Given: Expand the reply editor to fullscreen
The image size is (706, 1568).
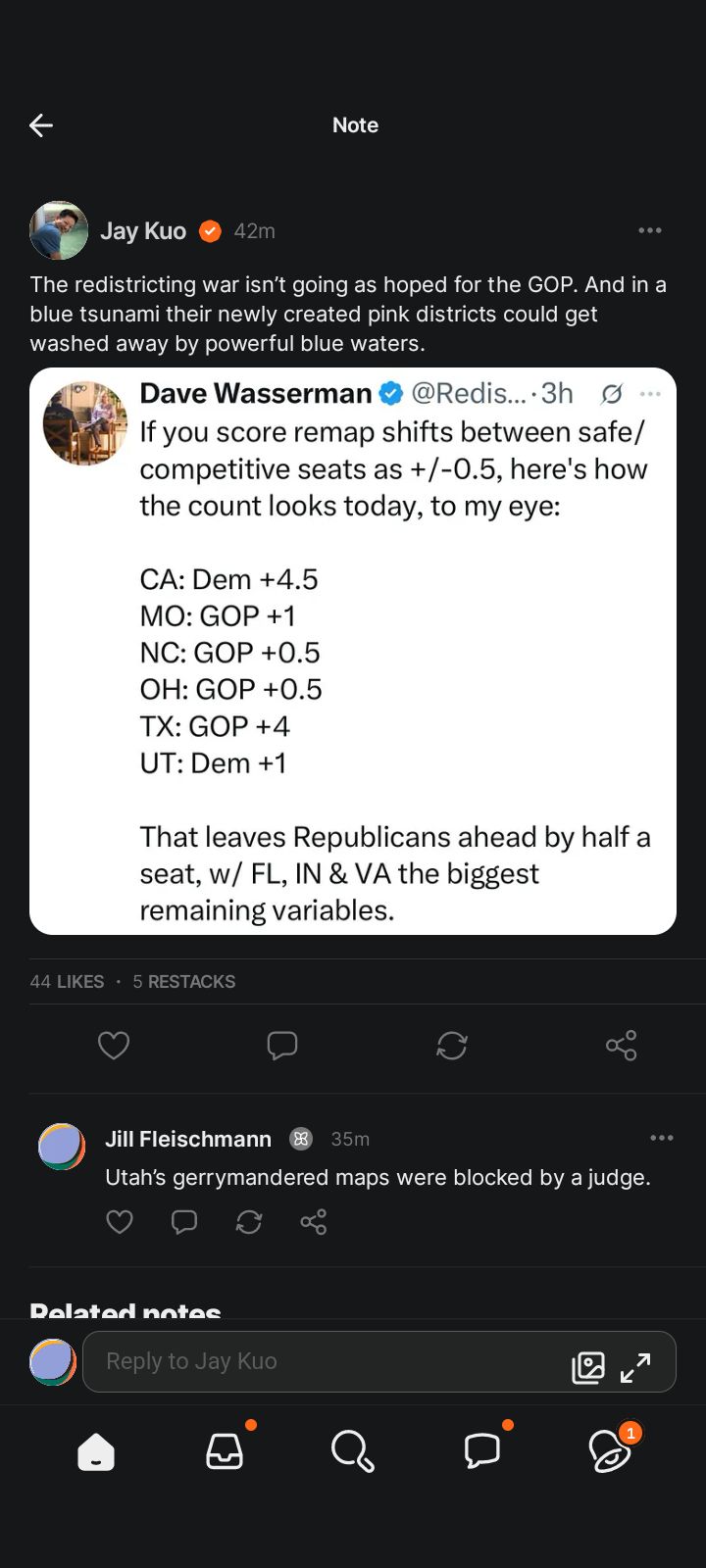Looking at the screenshot, I should pyautogui.click(x=635, y=1367).
